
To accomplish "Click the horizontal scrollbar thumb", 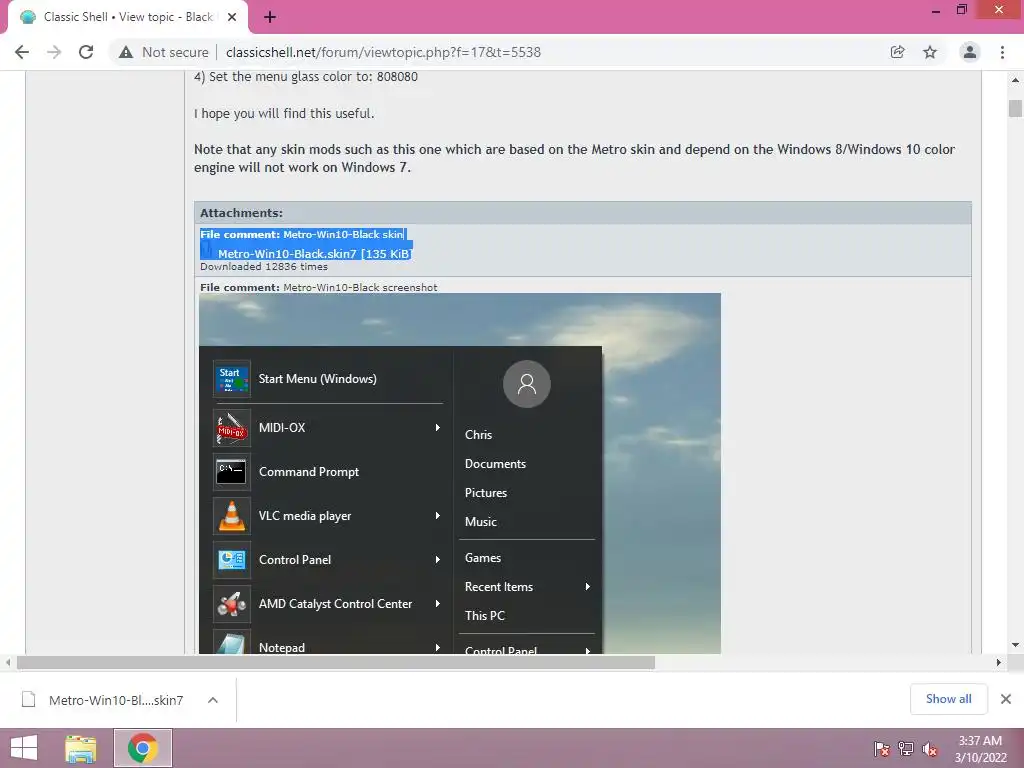I will (x=336, y=662).
